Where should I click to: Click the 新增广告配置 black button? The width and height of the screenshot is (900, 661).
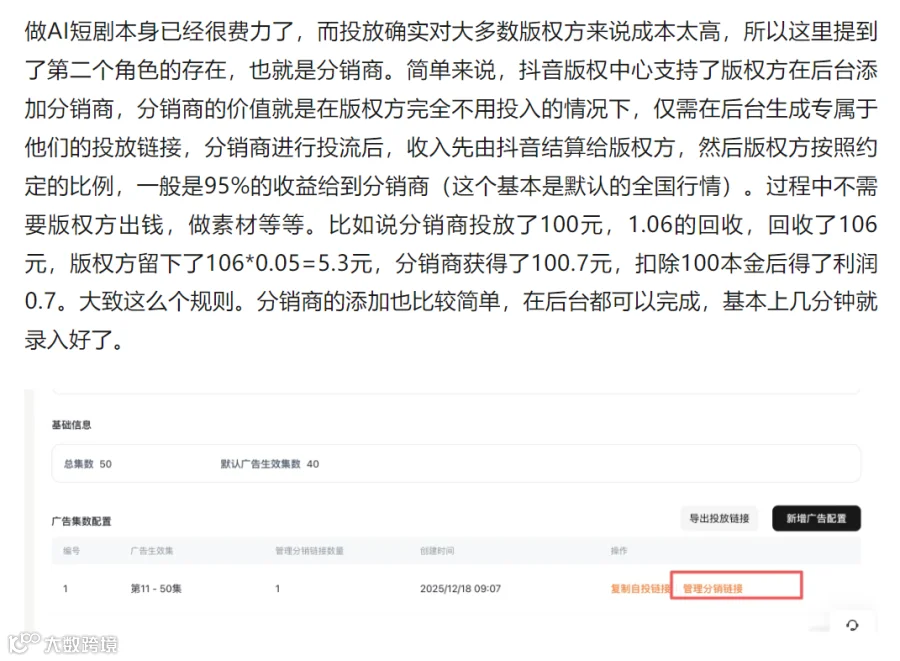point(816,518)
